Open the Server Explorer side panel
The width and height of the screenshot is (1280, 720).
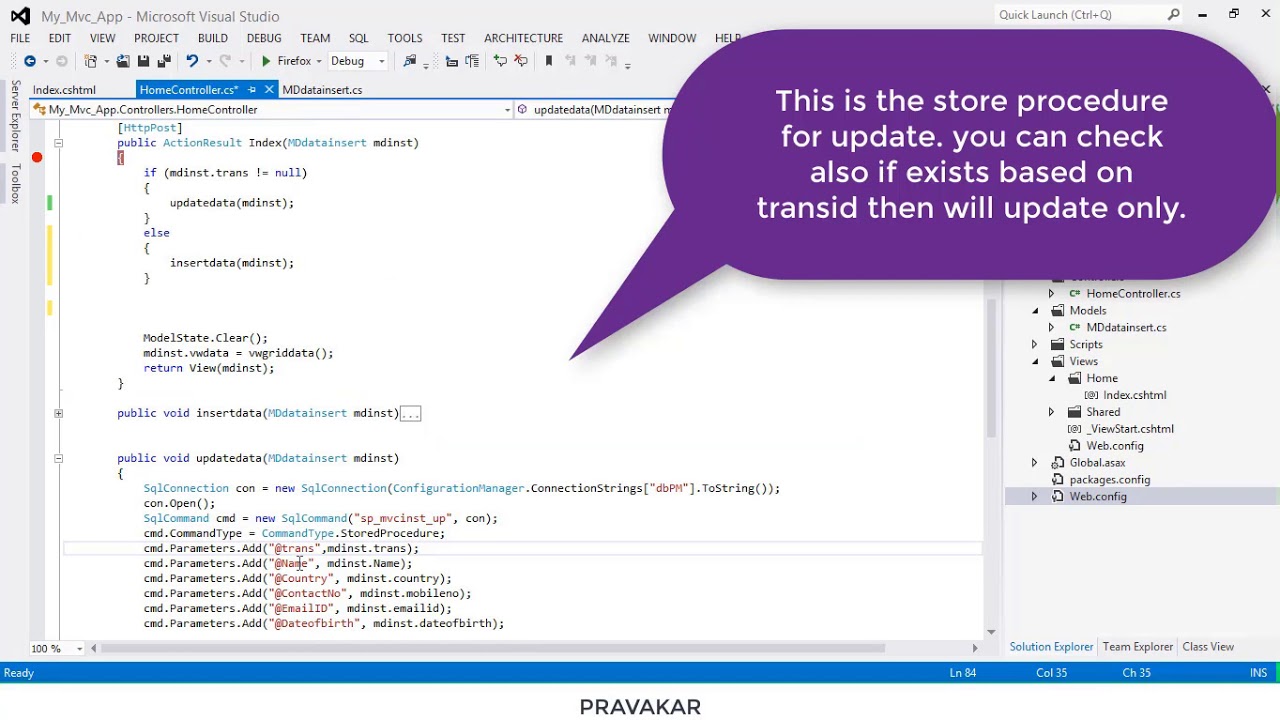tap(15, 117)
